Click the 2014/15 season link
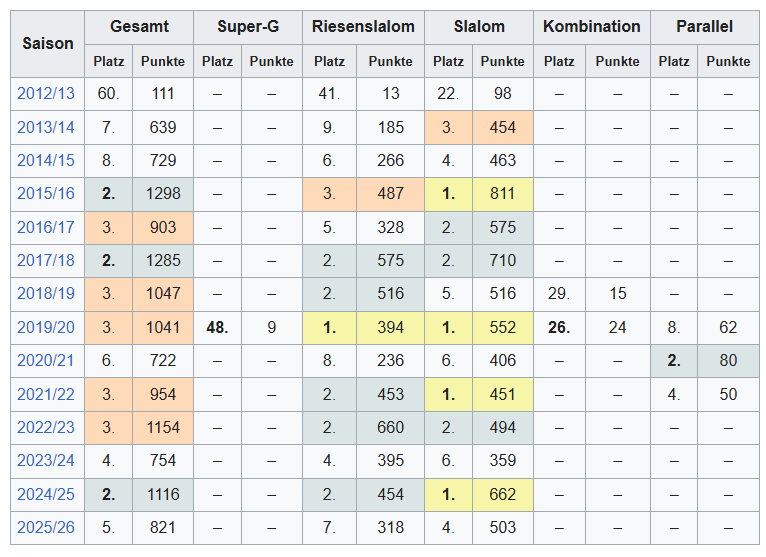Viewport: 766px width, 557px height. coord(45,161)
